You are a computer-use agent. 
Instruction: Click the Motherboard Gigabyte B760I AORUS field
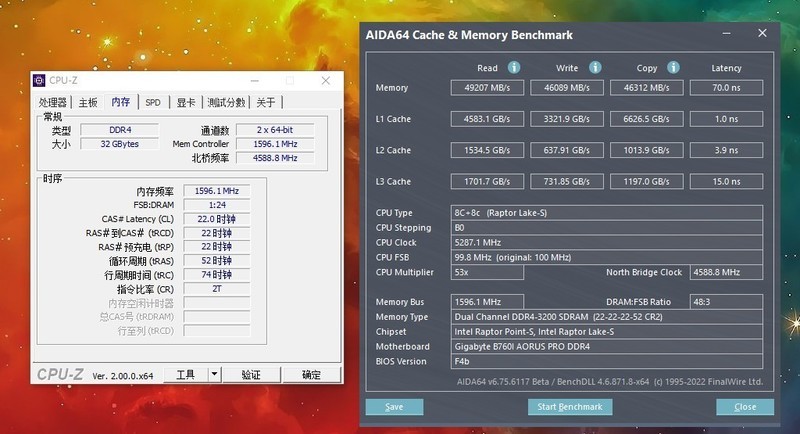pos(607,346)
